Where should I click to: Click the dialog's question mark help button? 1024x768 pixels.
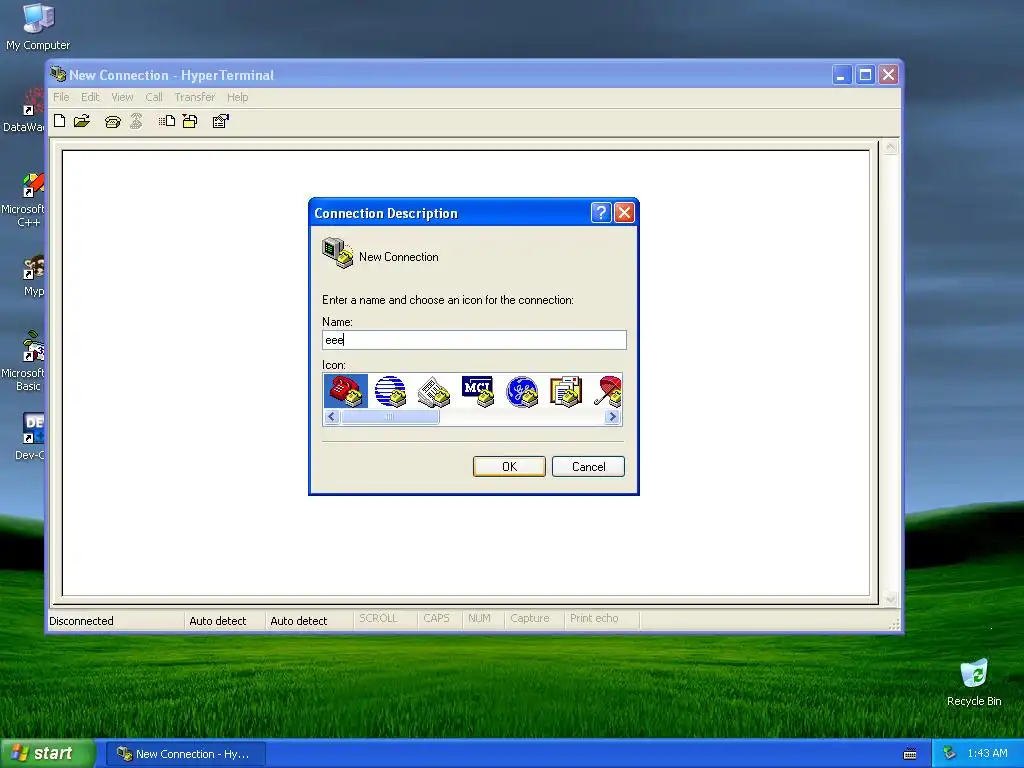600,212
